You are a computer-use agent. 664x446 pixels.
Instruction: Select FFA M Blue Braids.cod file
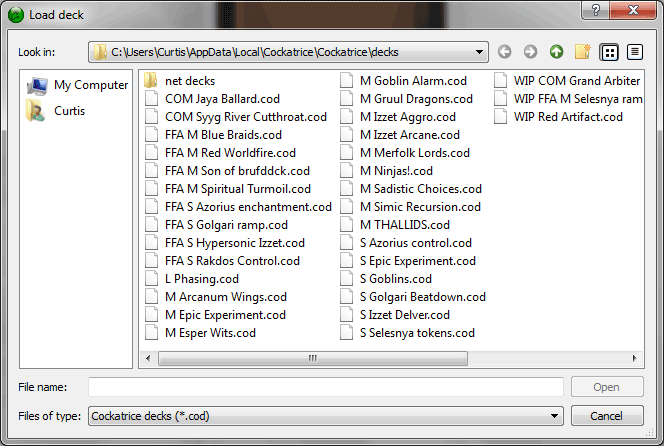[x=213, y=135]
